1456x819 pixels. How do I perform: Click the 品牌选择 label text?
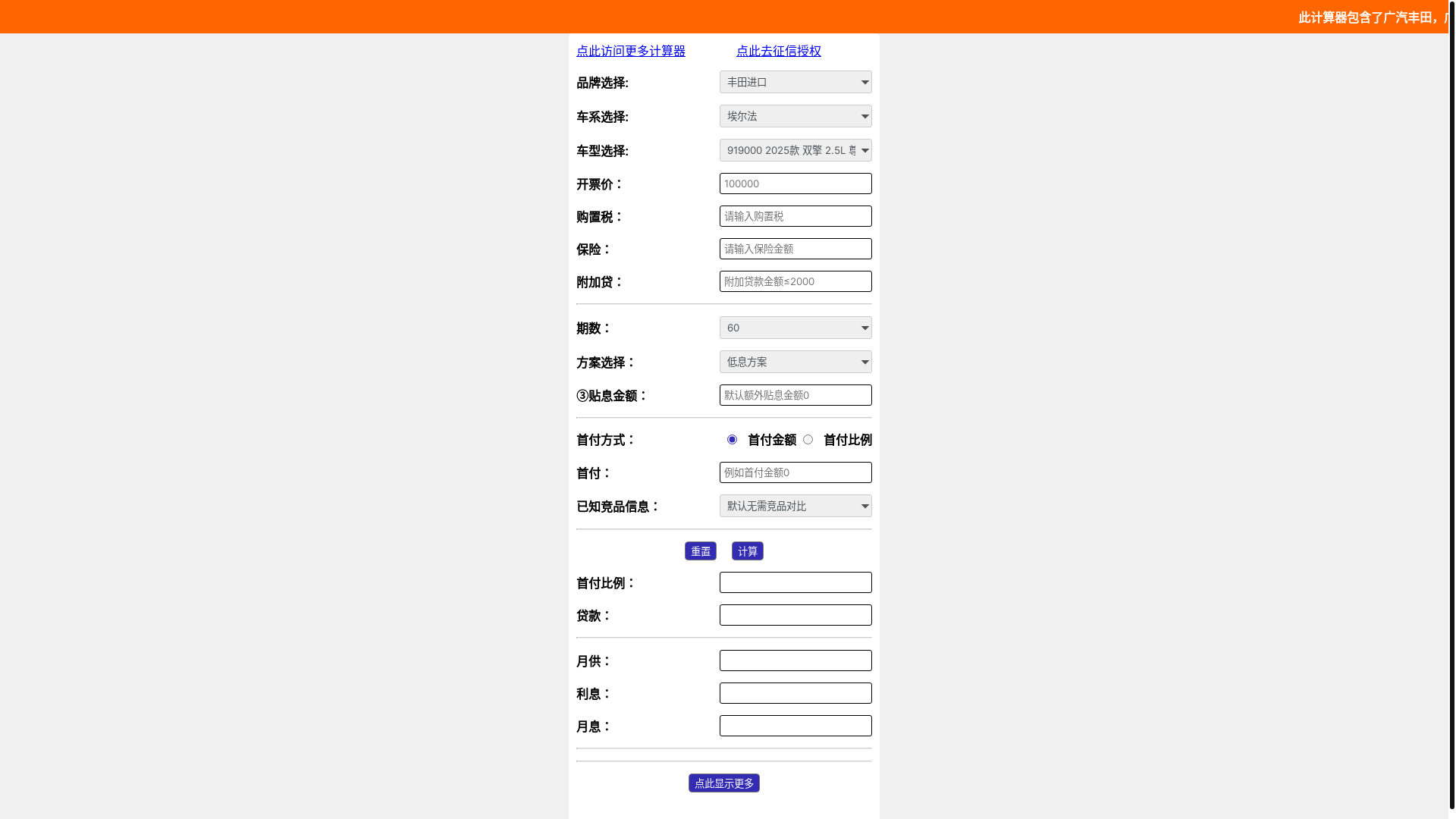click(602, 83)
